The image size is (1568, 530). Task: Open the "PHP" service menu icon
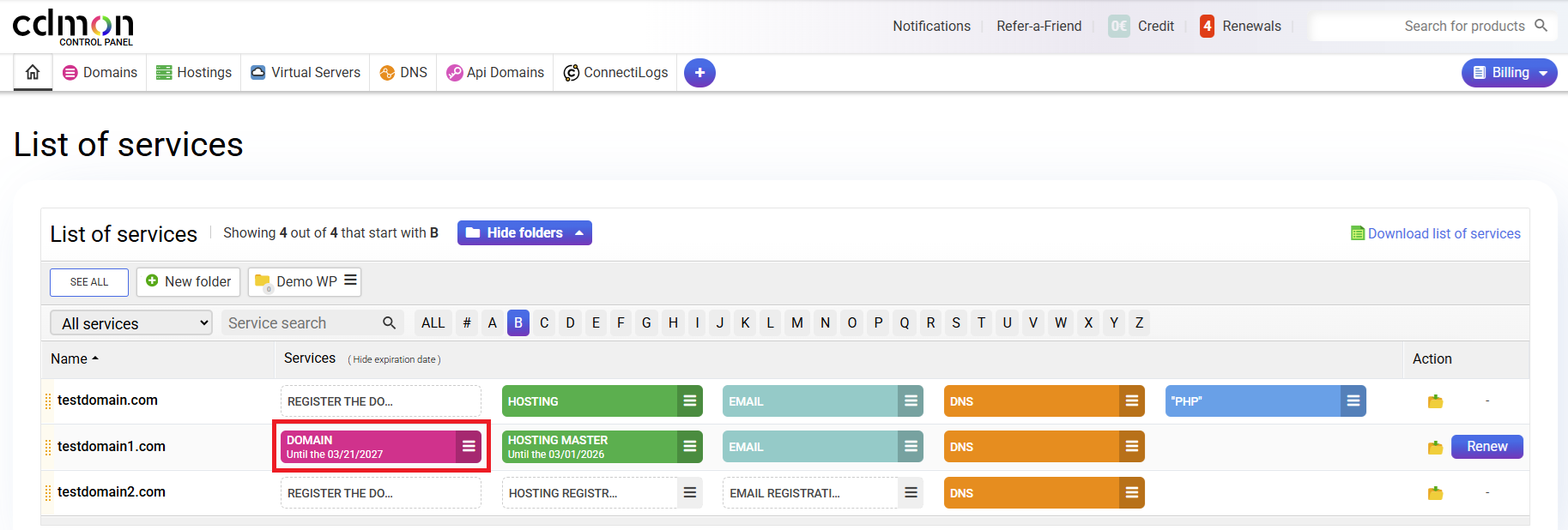tap(1353, 401)
